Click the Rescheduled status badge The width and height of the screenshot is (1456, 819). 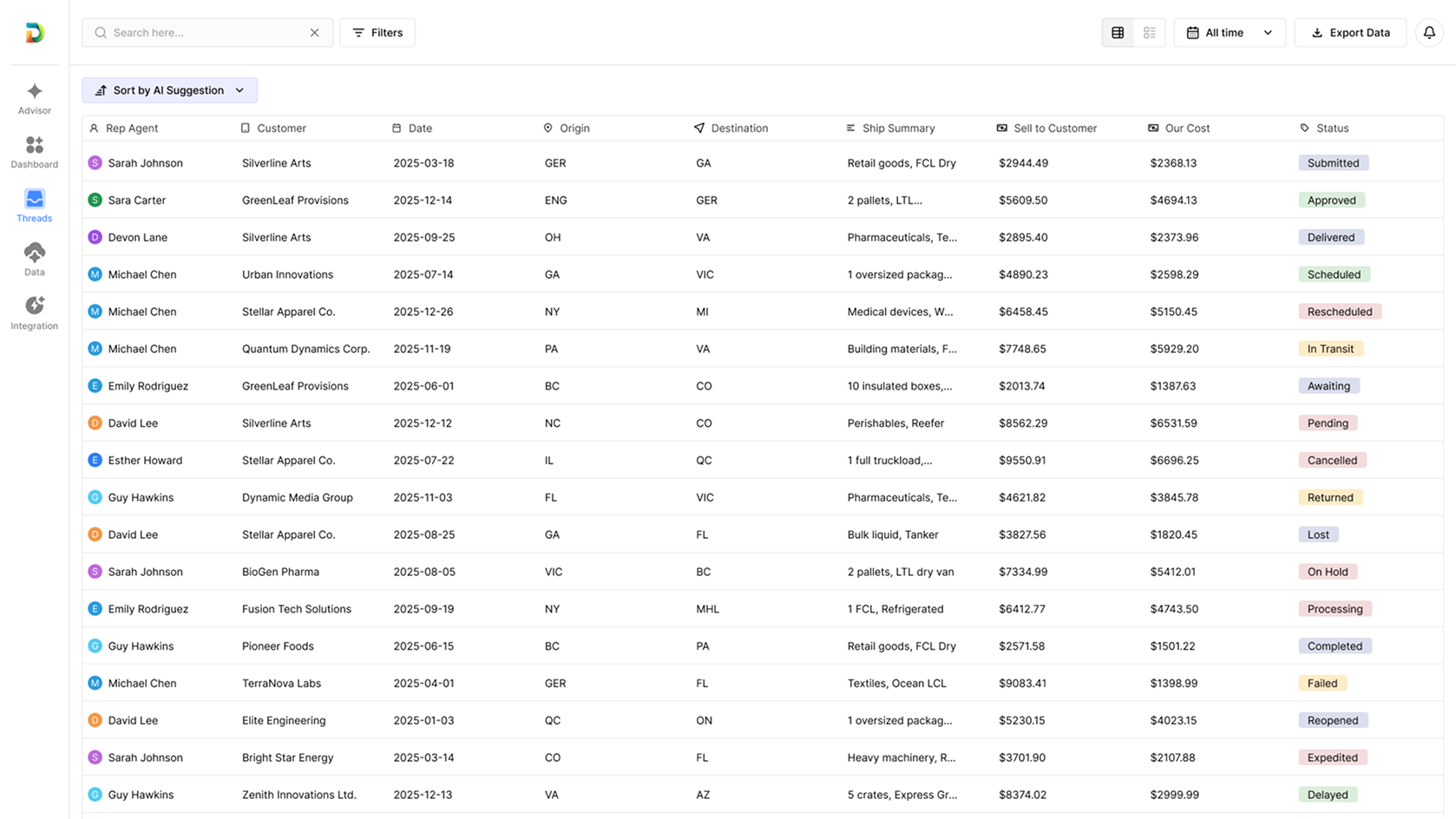[1339, 311]
